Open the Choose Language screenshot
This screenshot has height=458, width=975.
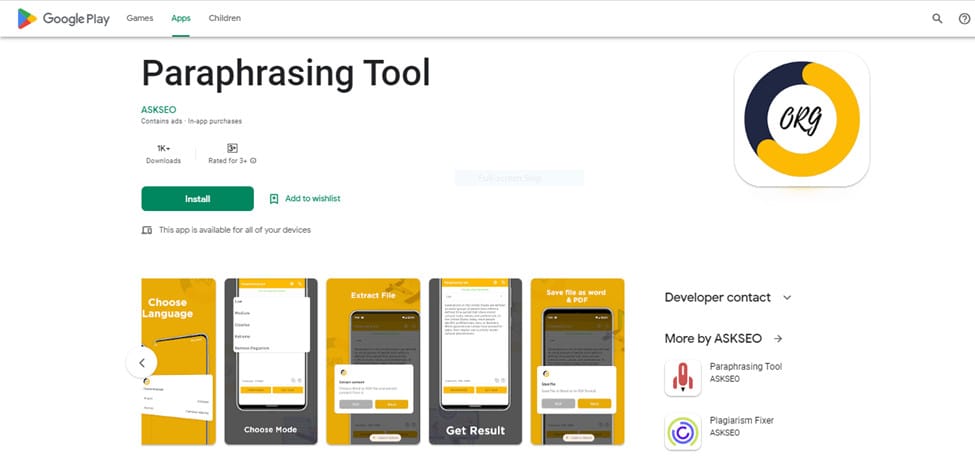click(178, 362)
